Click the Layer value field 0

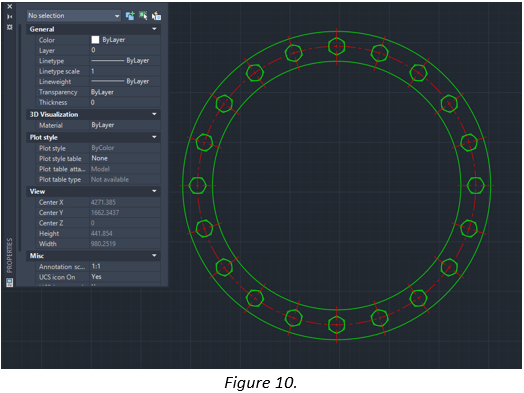[125, 50]
